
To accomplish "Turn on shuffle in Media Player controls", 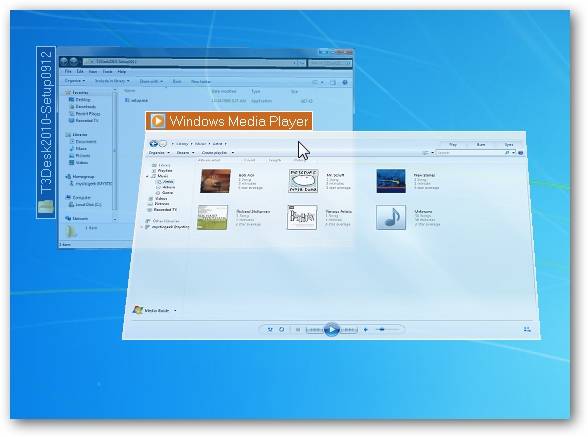I will 270,330.
